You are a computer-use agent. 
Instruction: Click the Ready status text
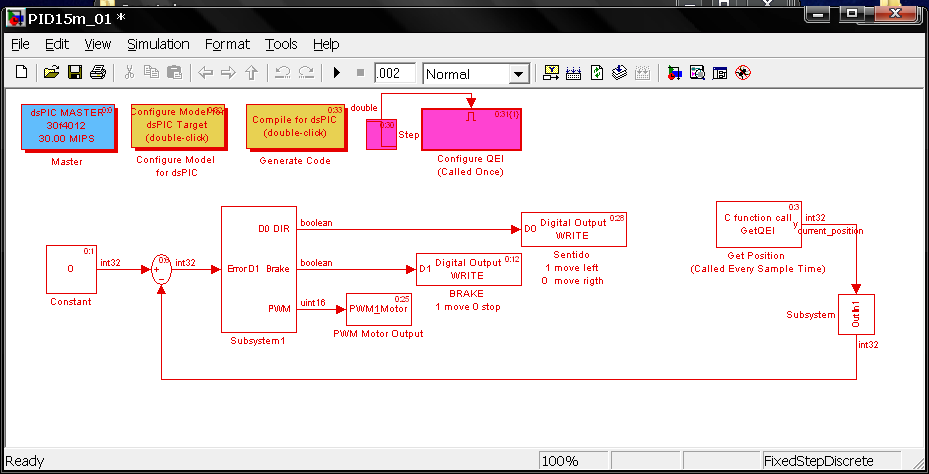tap(25, 461)
